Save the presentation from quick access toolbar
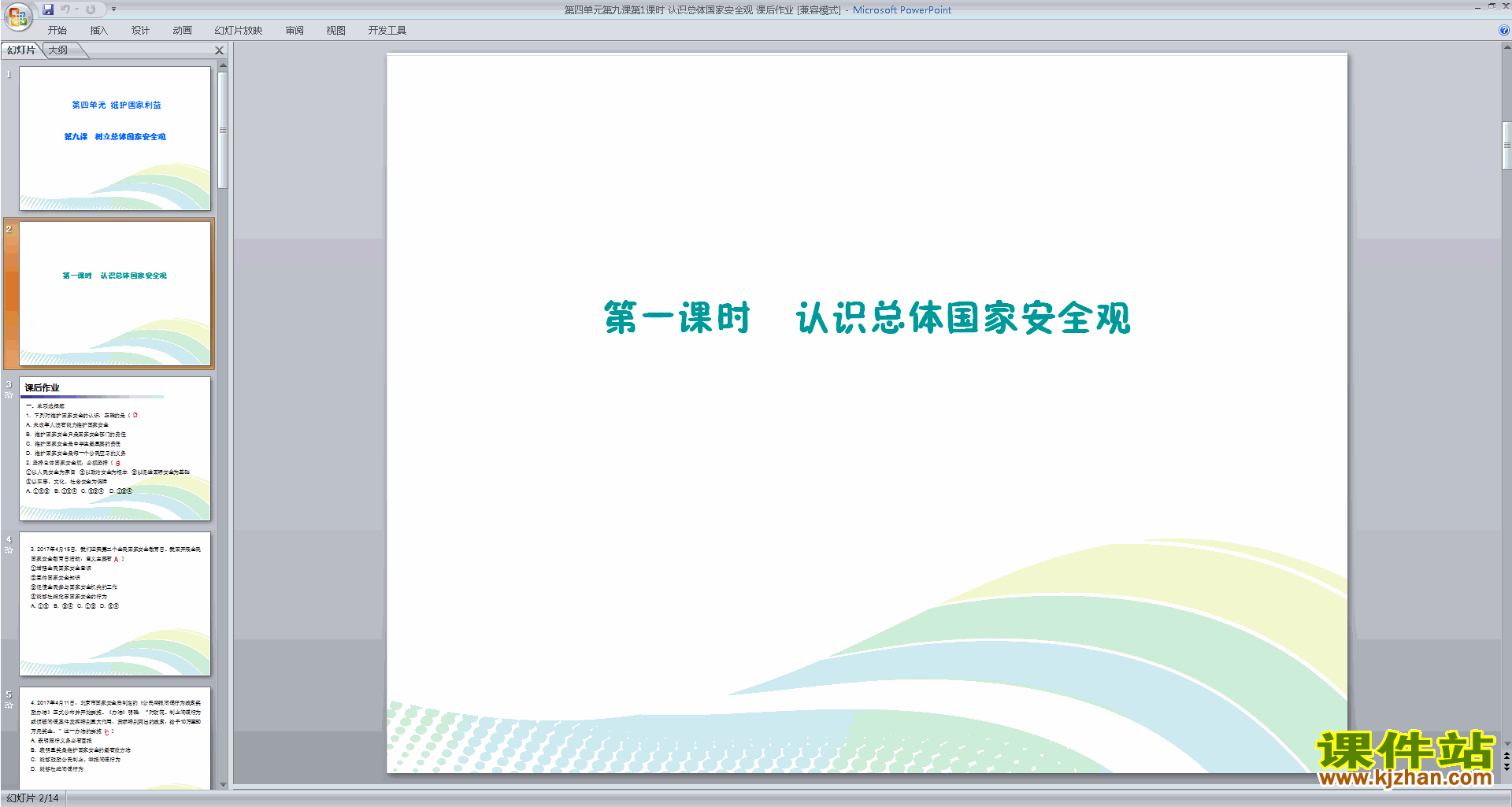Viewport: 1512px width, 807px height. click(48, 9)
